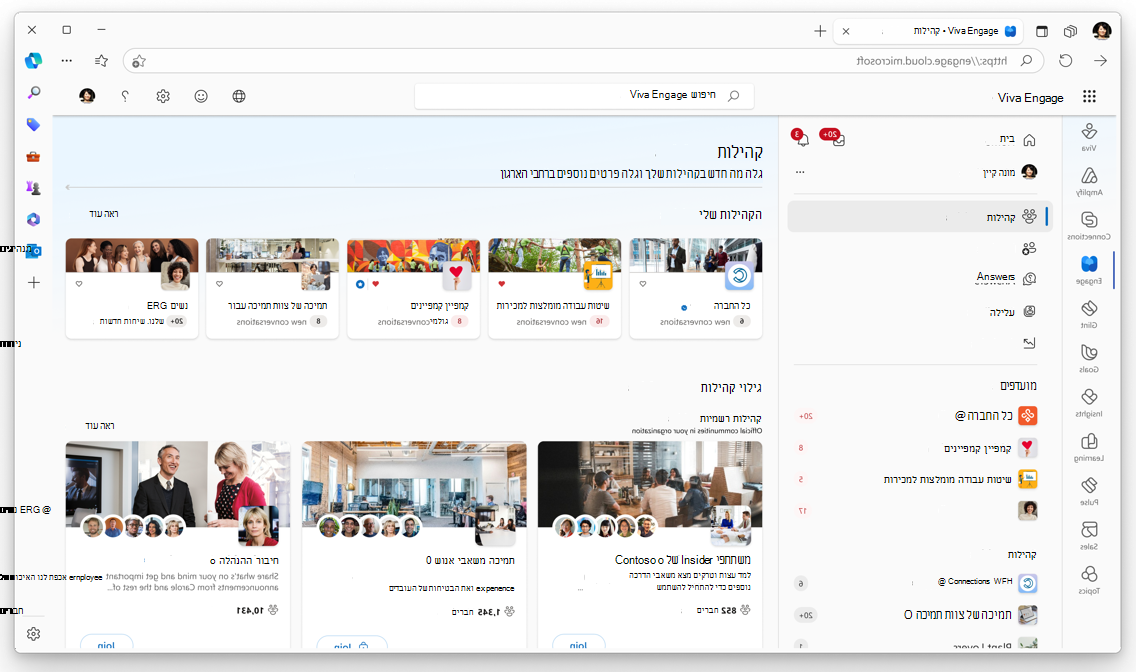Toggle favorite heart on תמיכה של צוות card
The image size is (1136, 672).
point(220,284)
